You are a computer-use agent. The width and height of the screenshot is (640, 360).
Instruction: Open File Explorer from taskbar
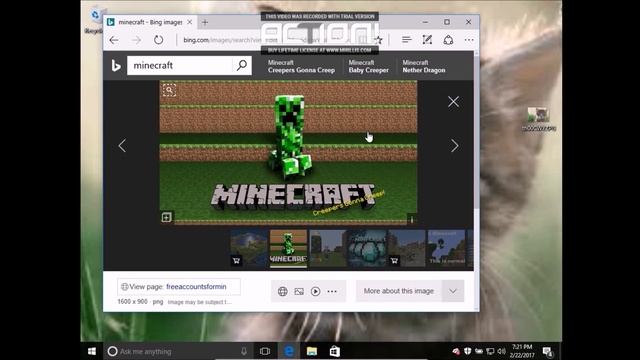(x=312, y=351)
